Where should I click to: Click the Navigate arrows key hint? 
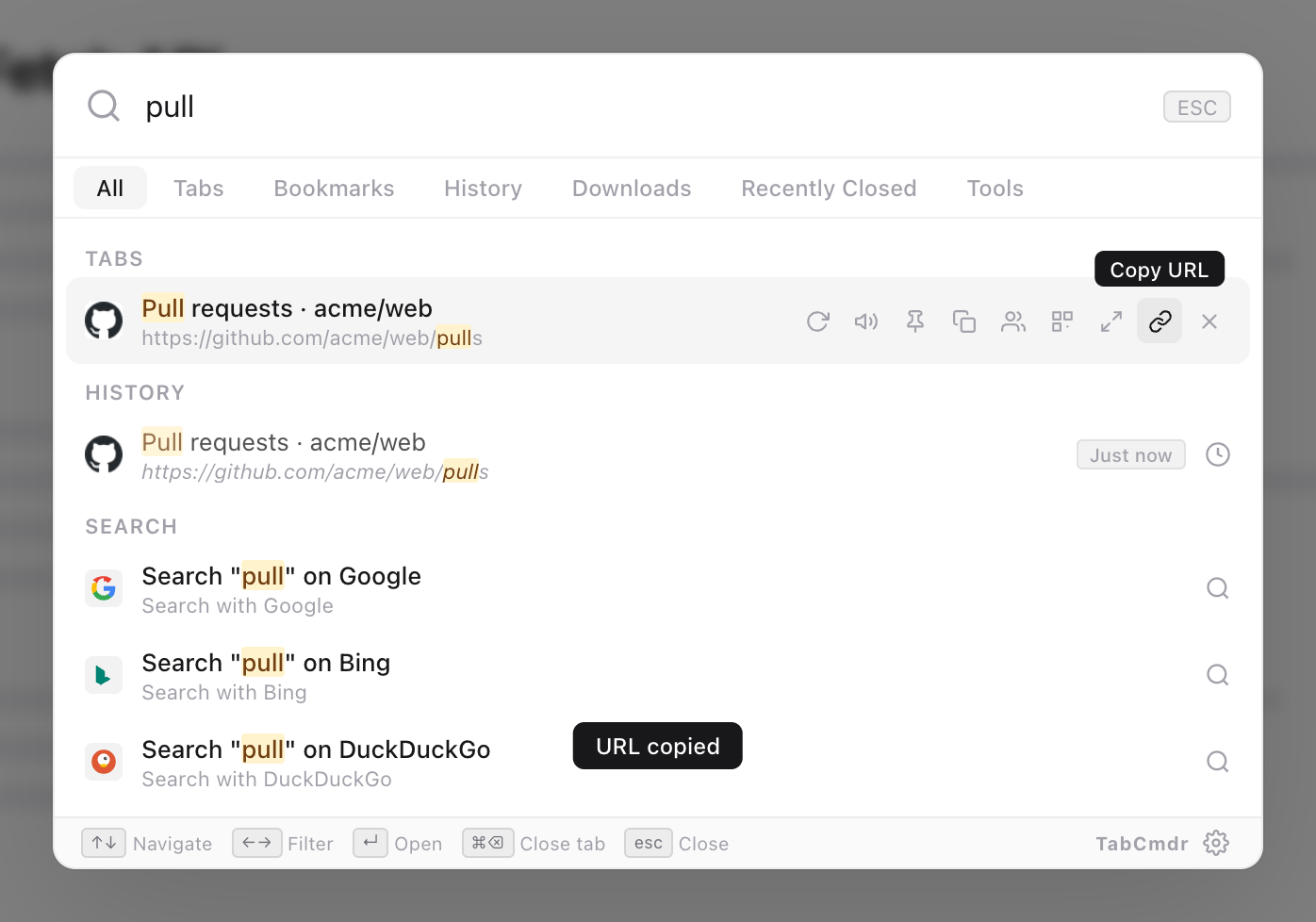(x=104, y=843)
